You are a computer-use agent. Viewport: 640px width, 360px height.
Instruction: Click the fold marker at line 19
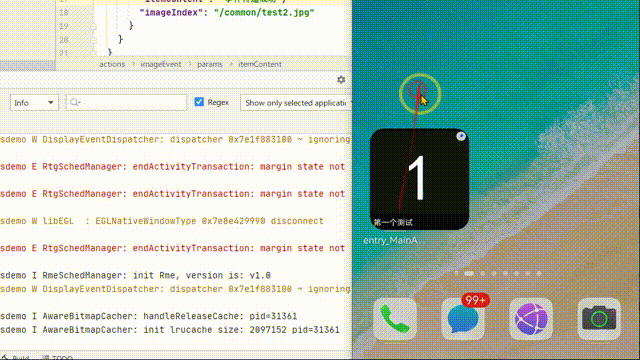coord(93,26)
